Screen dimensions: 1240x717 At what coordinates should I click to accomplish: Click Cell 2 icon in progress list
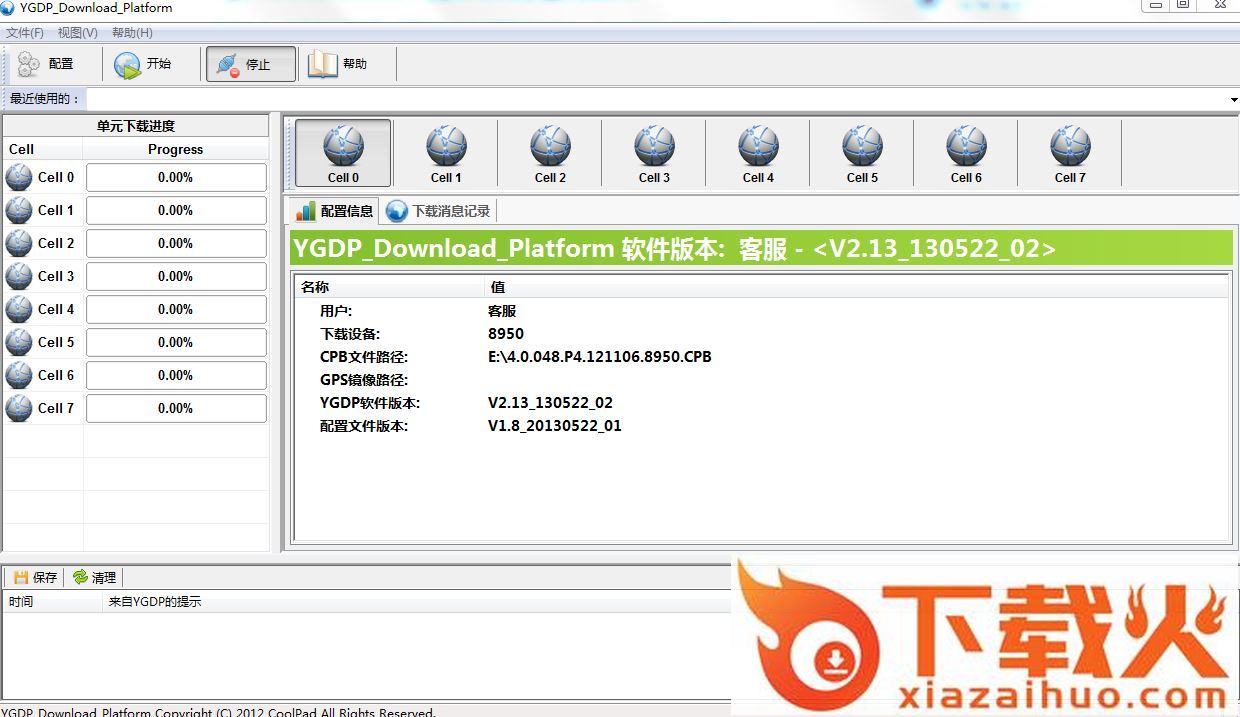[19, 243]
